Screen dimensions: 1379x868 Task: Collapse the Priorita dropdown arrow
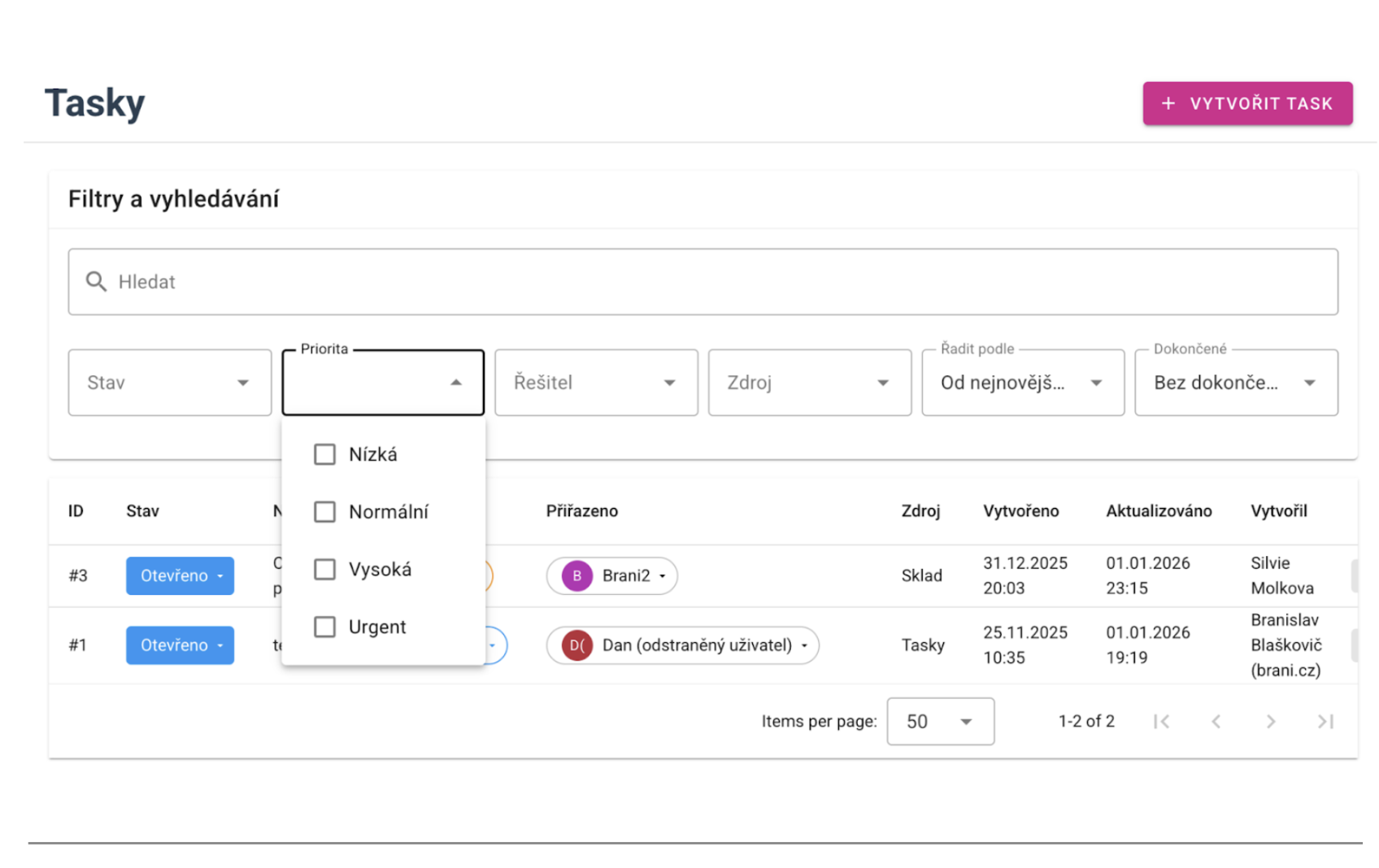(456, 382)
